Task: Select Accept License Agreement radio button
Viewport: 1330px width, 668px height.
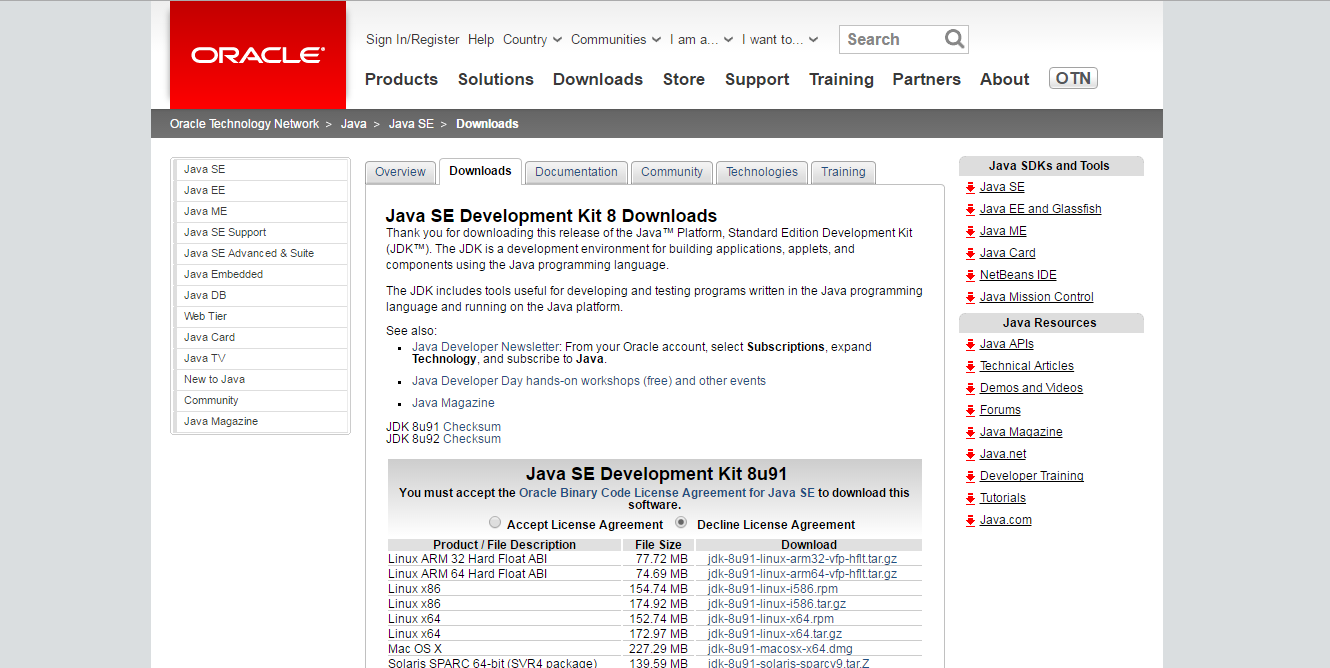Action: pyautogui.click(x=495, y=522)
